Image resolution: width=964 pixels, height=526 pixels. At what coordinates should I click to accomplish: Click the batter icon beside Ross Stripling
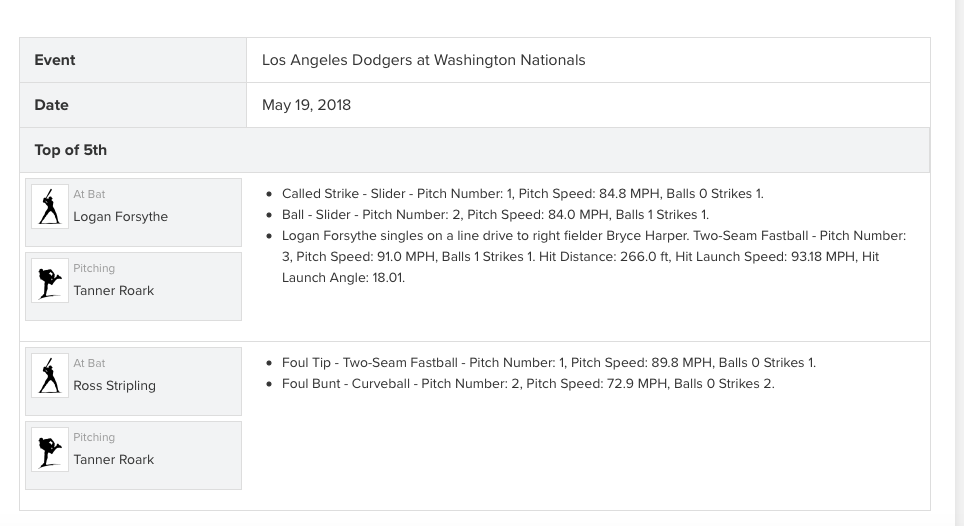pyautogui.click(x=50, y=376)
